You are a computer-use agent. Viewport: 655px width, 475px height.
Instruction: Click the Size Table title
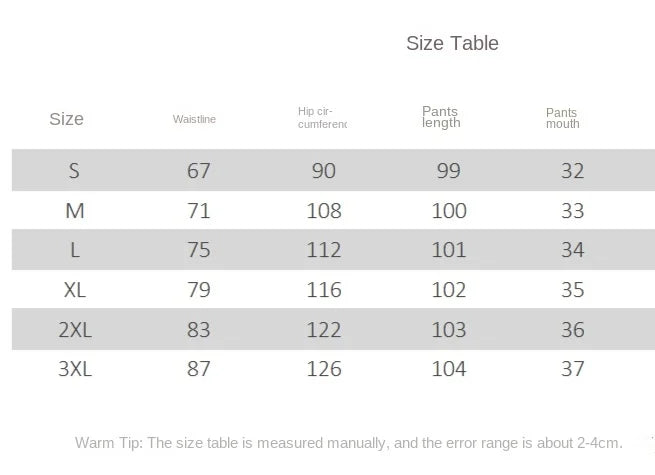[452, 43]
